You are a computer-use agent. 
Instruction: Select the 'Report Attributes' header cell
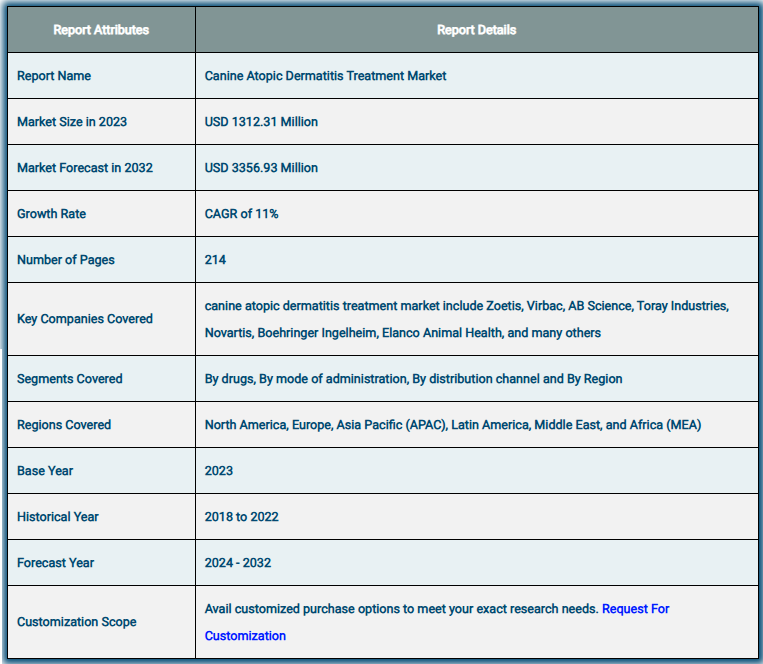tap(101, 30)
